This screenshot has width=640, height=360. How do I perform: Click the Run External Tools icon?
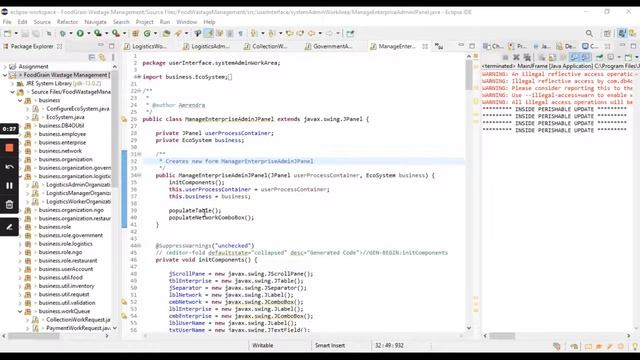116,33
